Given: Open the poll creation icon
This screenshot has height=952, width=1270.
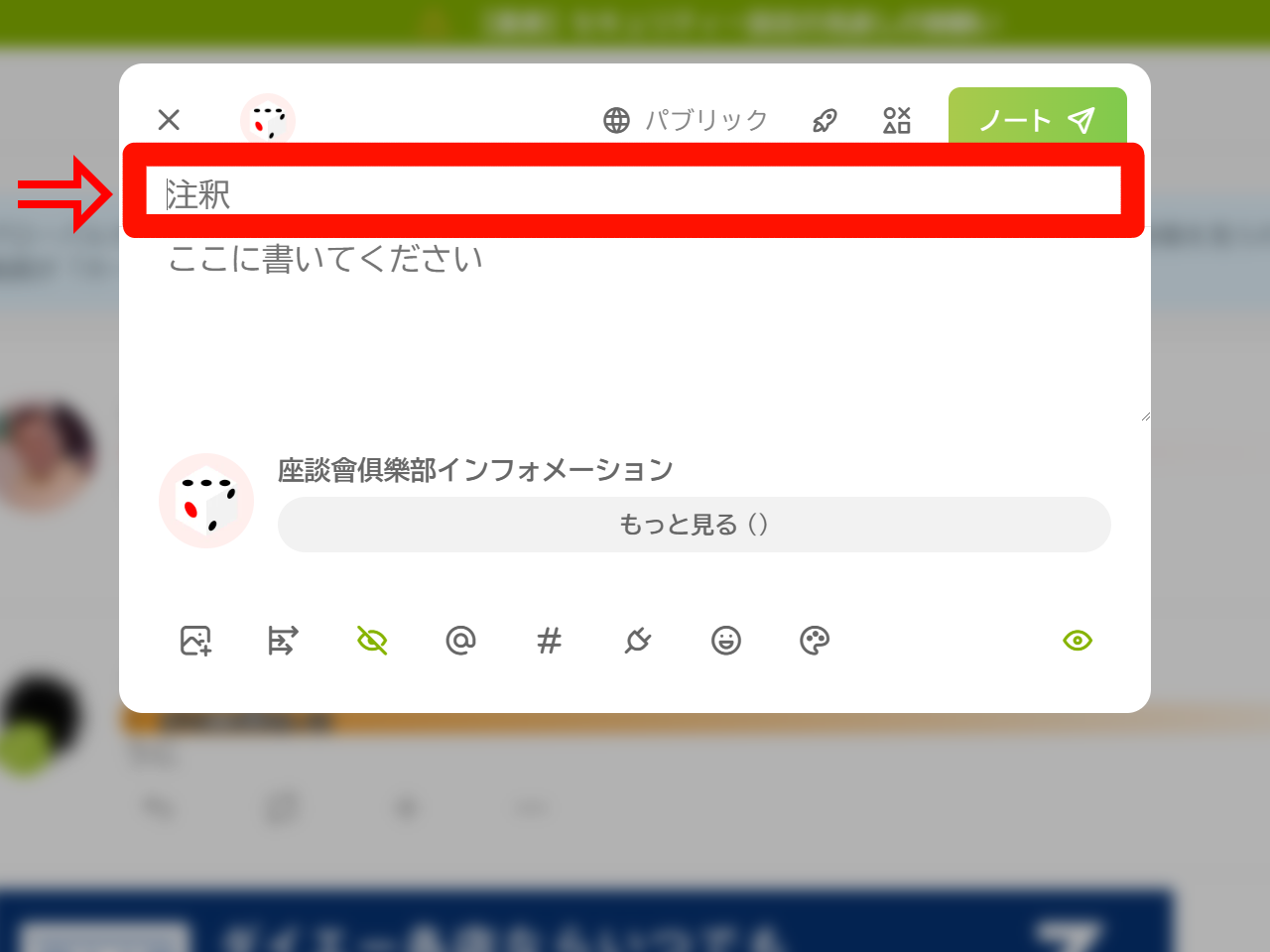Looking at the screenshot, I should tap(284, 641).
